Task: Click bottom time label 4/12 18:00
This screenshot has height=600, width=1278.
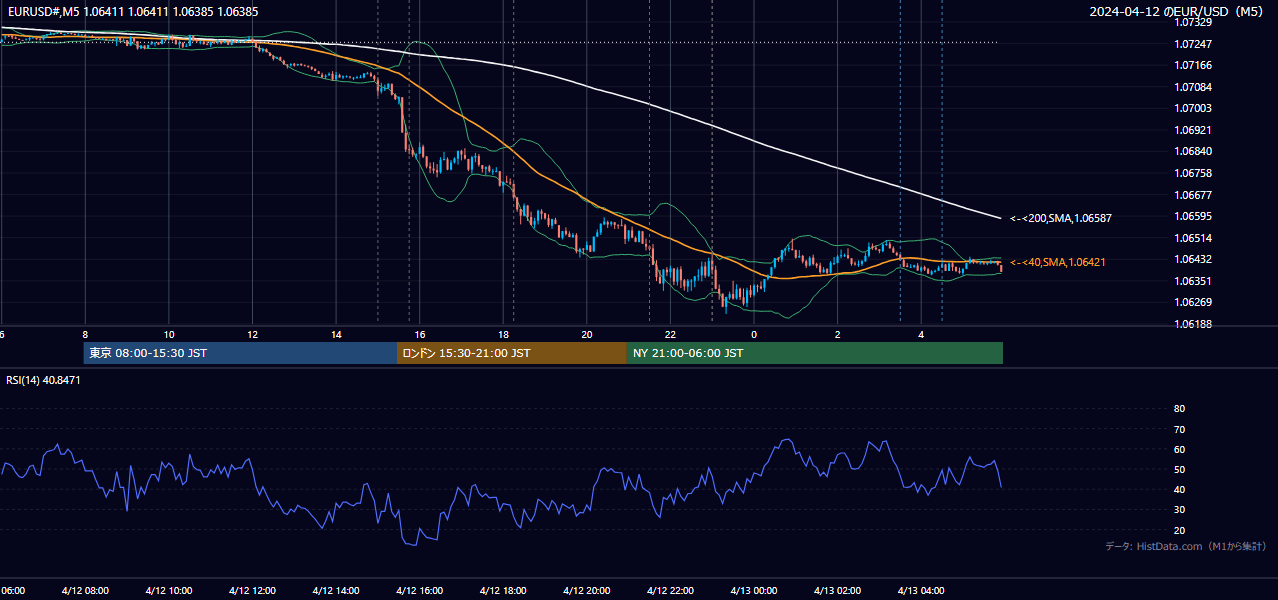Action: coord(503,590)
